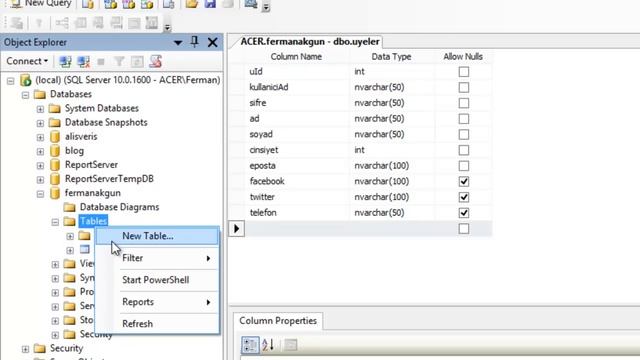Expand the alisveris database

click(x=40, y=137)
